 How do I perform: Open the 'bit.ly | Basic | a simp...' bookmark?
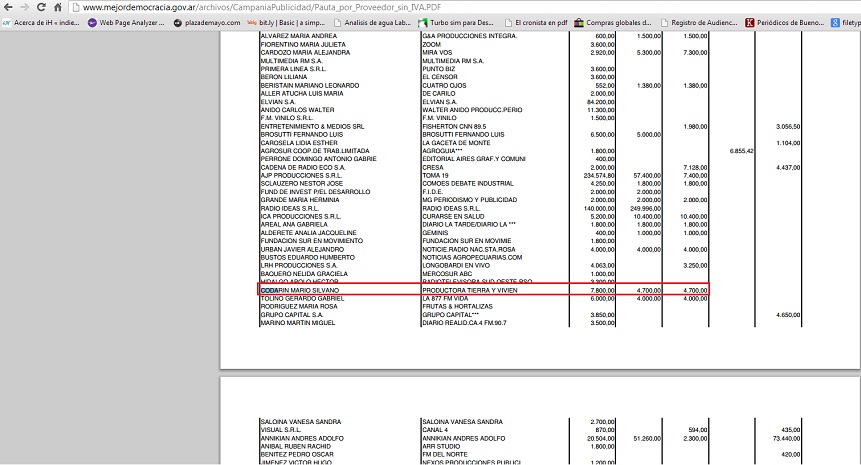point(287,23)
